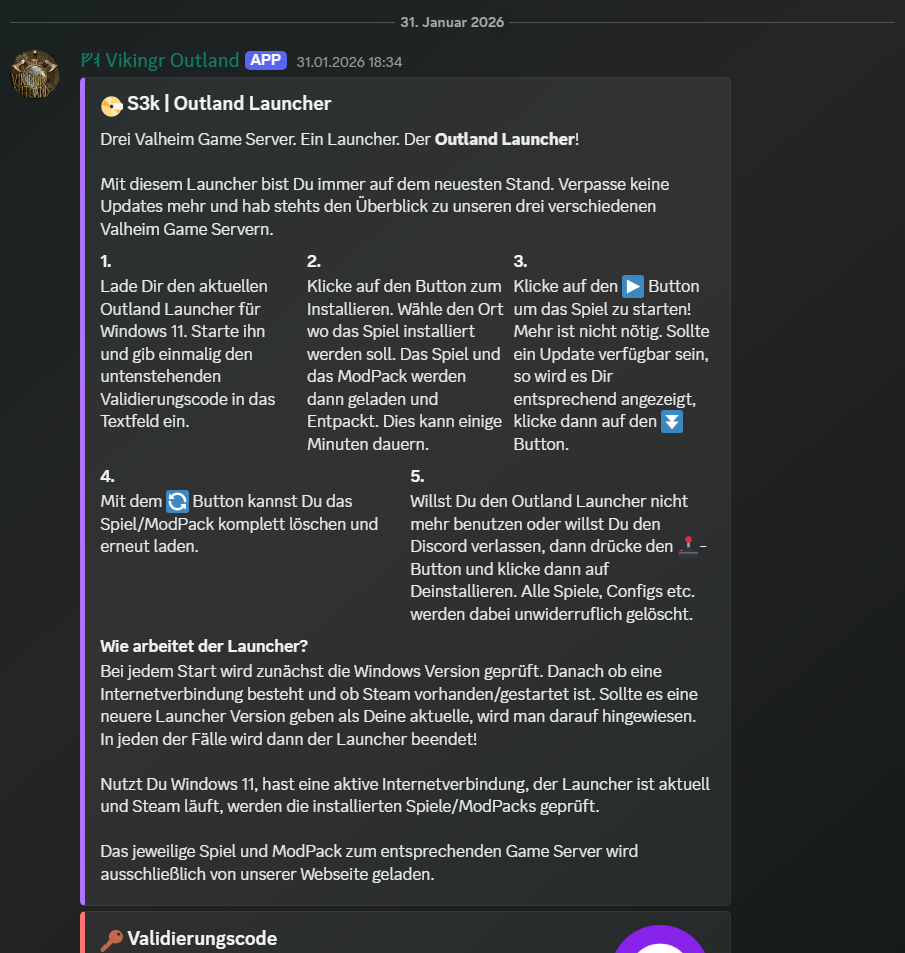Click the step 1 heading number
Image resolution: width=905 pixels, height=953 pixels.
pyautogui.click(x=106, y=261)
